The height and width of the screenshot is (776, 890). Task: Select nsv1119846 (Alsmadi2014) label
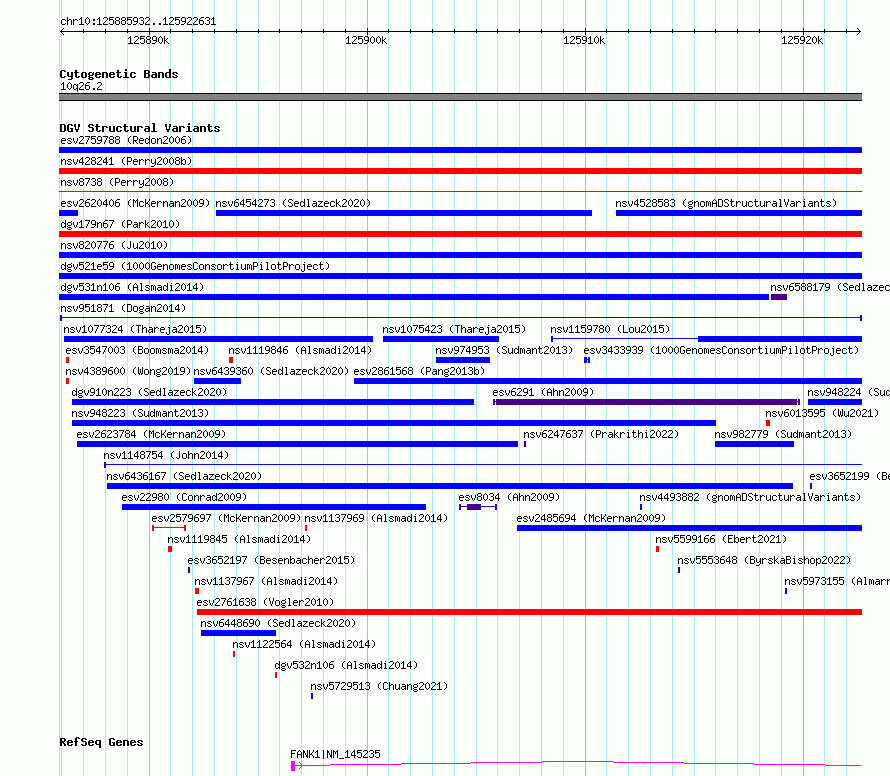point(300,350)
